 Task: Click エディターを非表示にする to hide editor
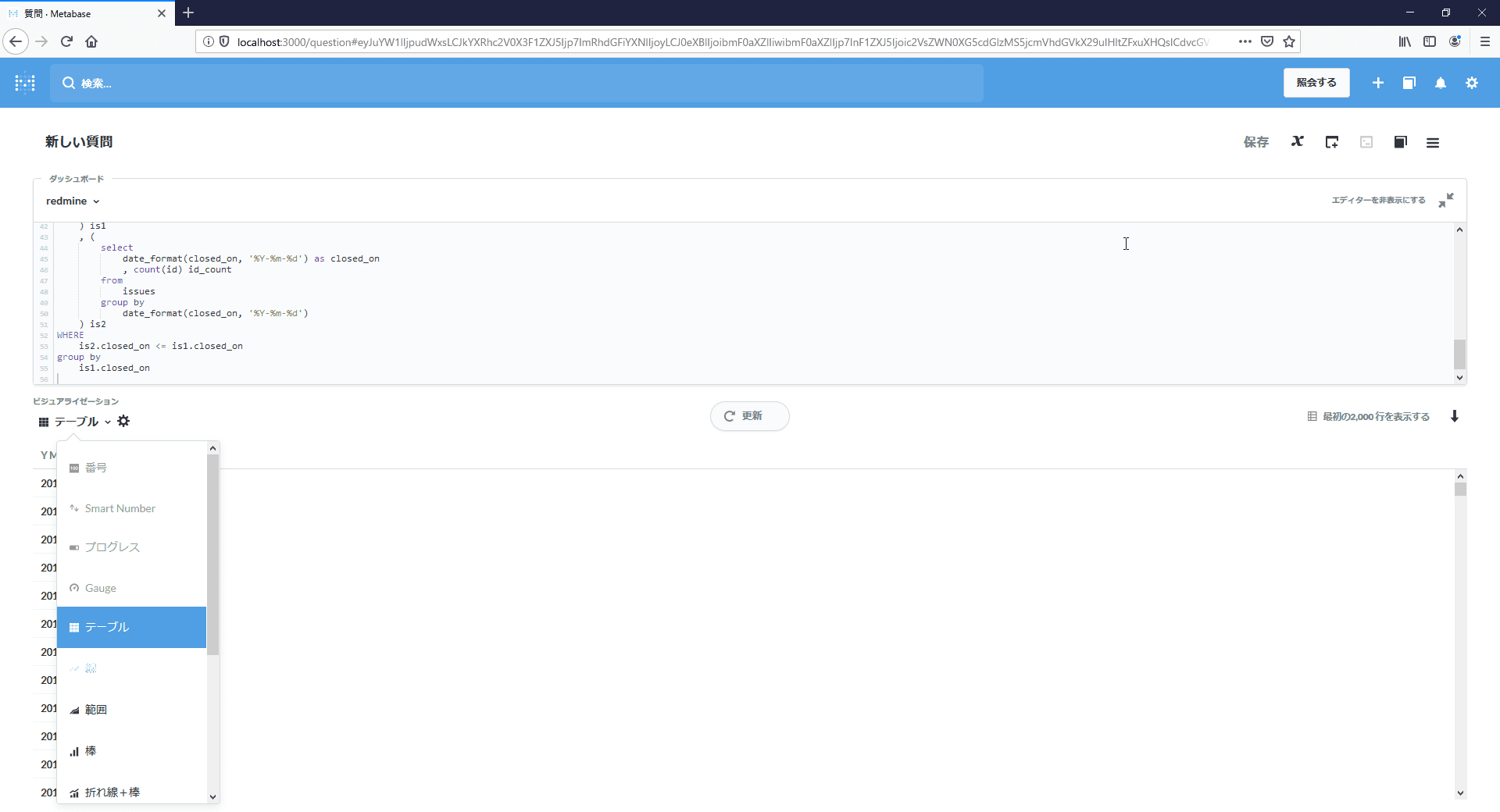1378,201
